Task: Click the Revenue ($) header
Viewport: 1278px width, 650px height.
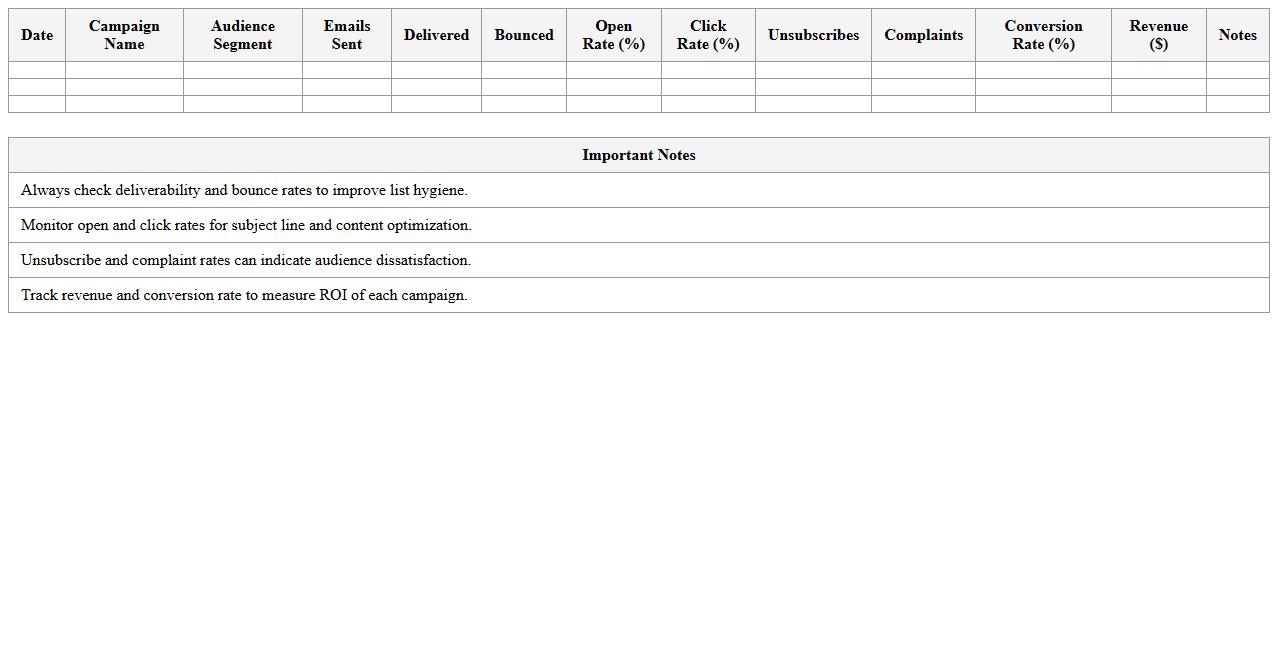Action: [x=1158, y=35]
